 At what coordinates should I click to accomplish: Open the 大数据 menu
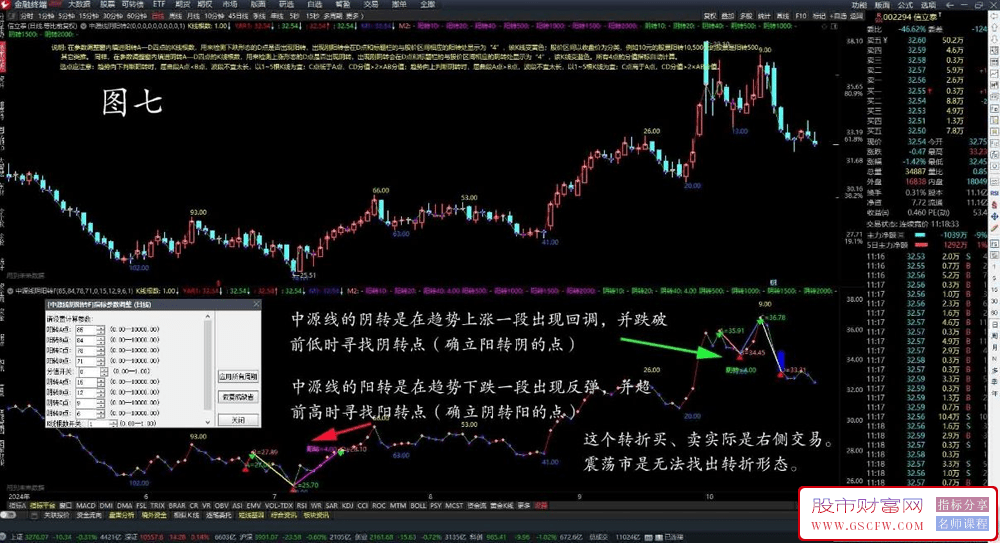(x=79, y=4)
